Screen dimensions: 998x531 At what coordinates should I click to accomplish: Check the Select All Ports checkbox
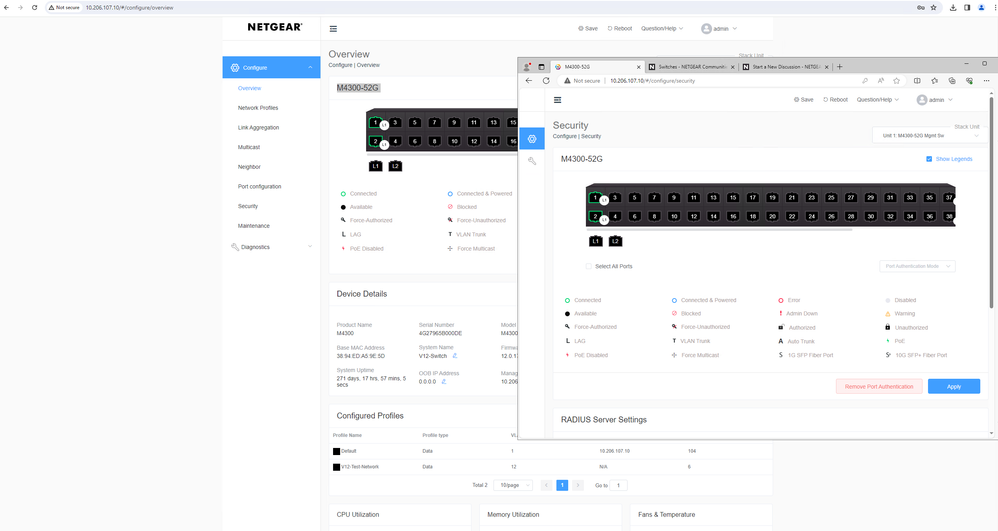589,266
